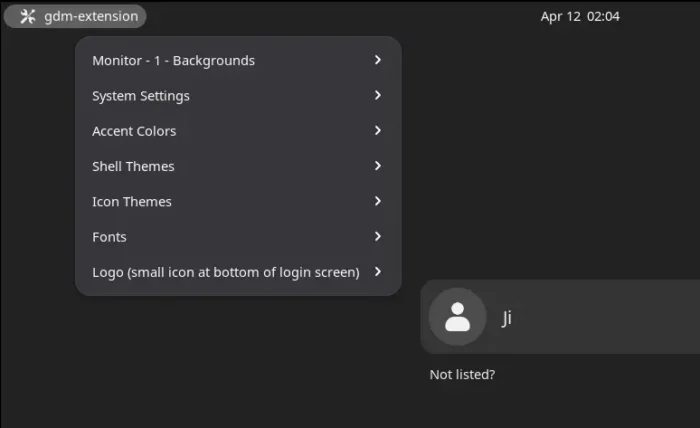The width and height of the screenshot is (700, 428).
Task: Click the gdm-extension wrench tools icon
Action: click(x=27, y=16)
